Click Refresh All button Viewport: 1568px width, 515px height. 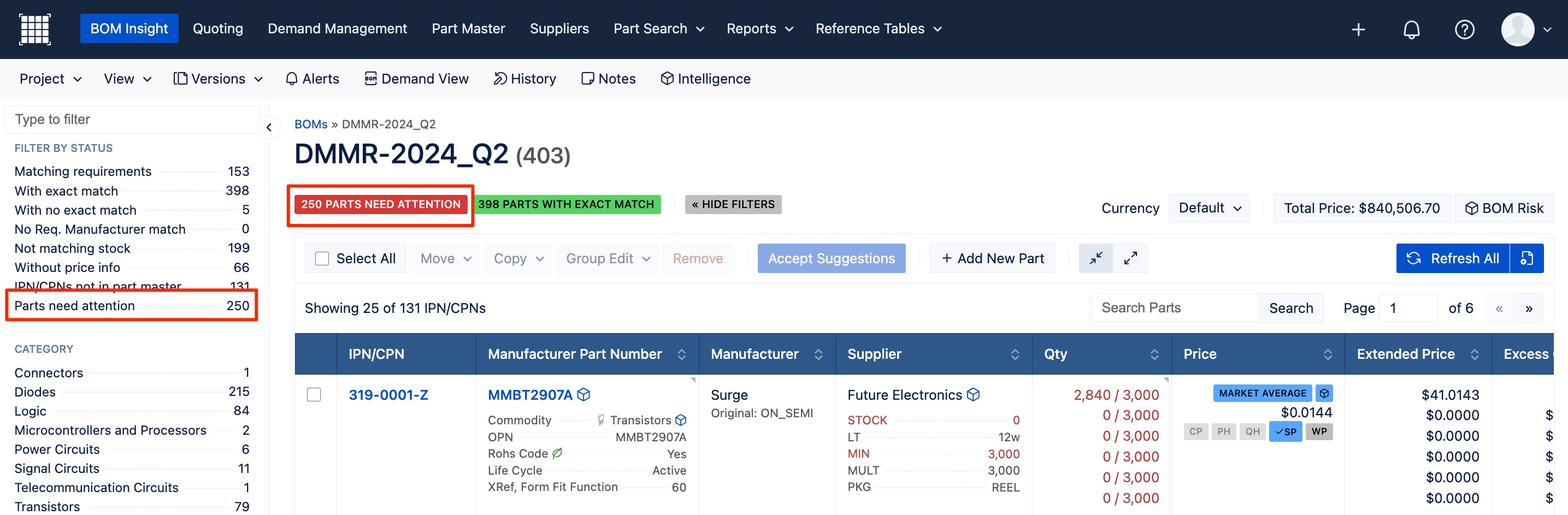pyautogui.click(x=1452, y=258)
